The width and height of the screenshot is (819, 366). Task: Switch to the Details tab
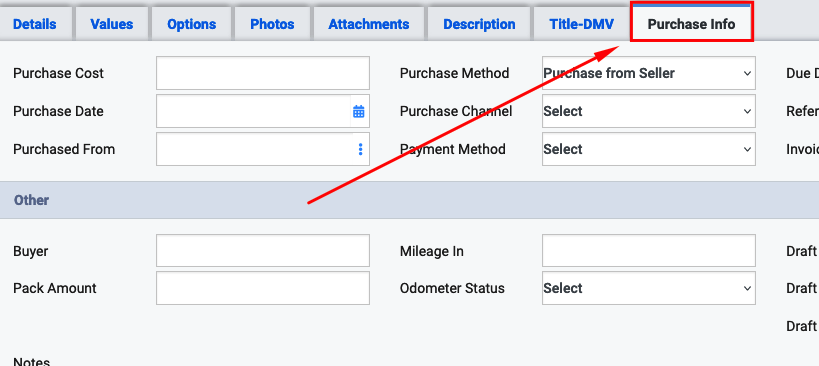tap(34, 24)
